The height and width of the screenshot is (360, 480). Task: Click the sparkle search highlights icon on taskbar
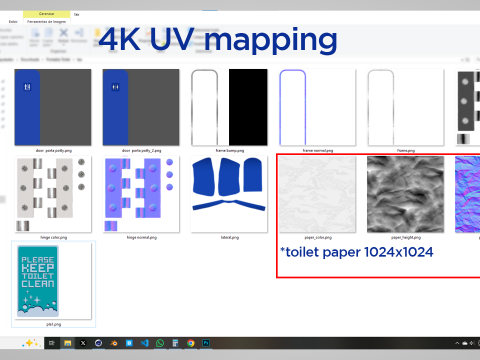tap(31, 343)
